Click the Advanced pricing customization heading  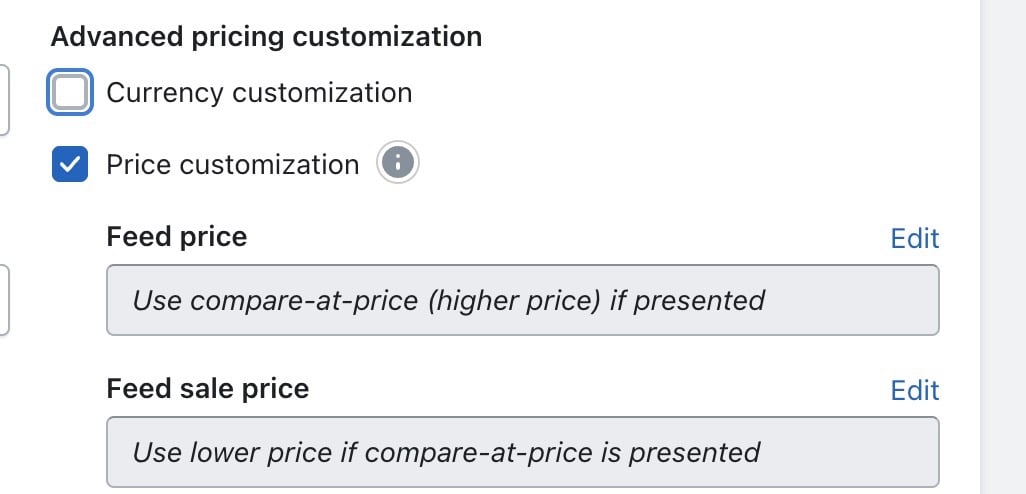click(266, 36)
